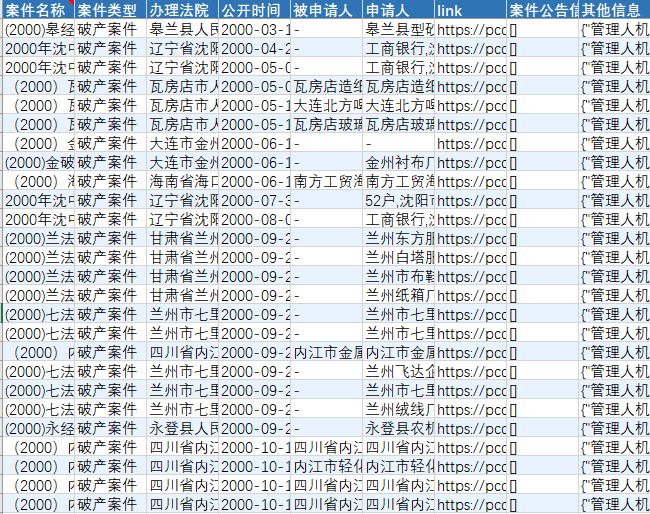The width and height of the screenshot is (650, 514).
Task: Select the 其他信息 column header
Action: point(614,10)
